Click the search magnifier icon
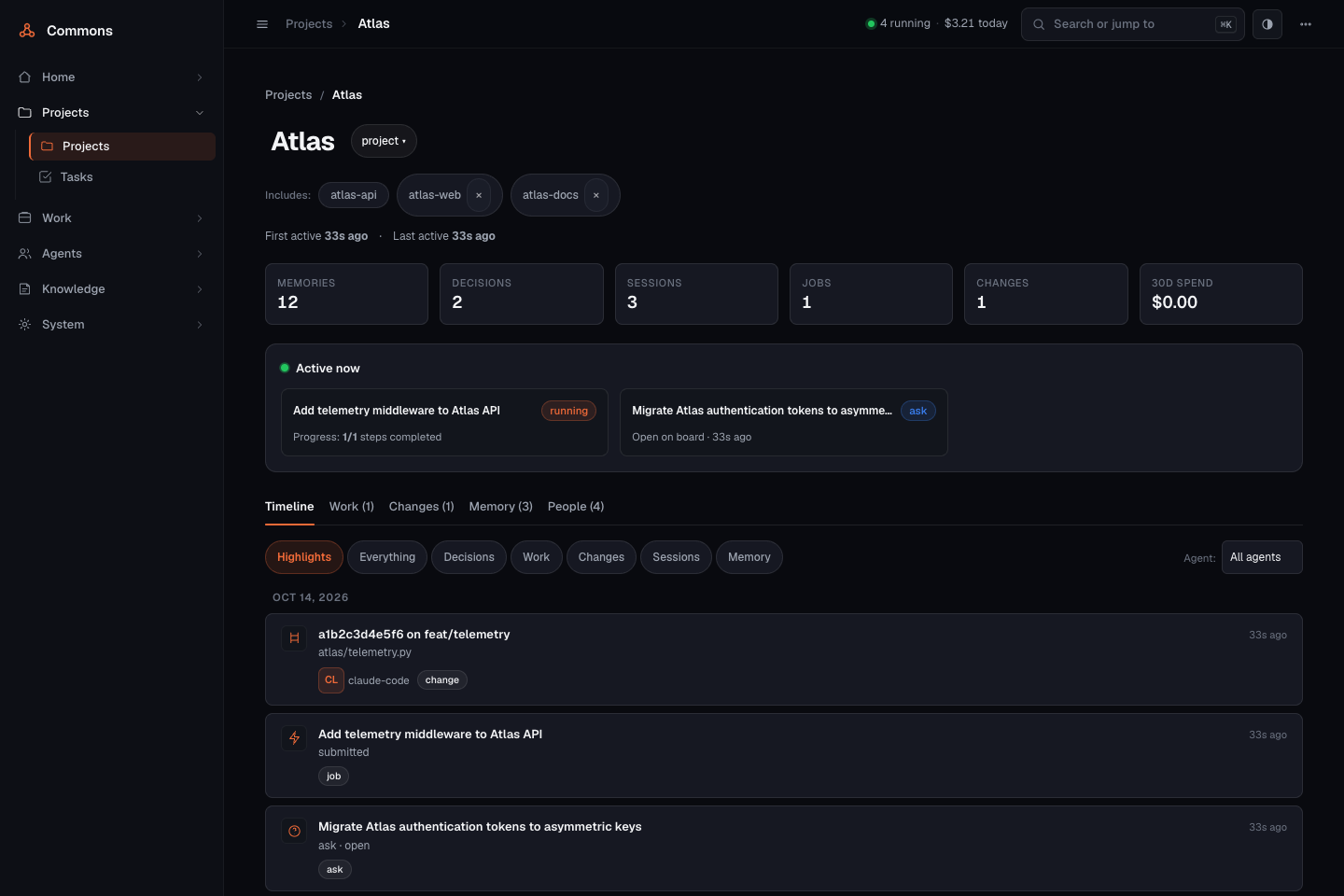1344x896 pixels. [x=1039, y=24]
